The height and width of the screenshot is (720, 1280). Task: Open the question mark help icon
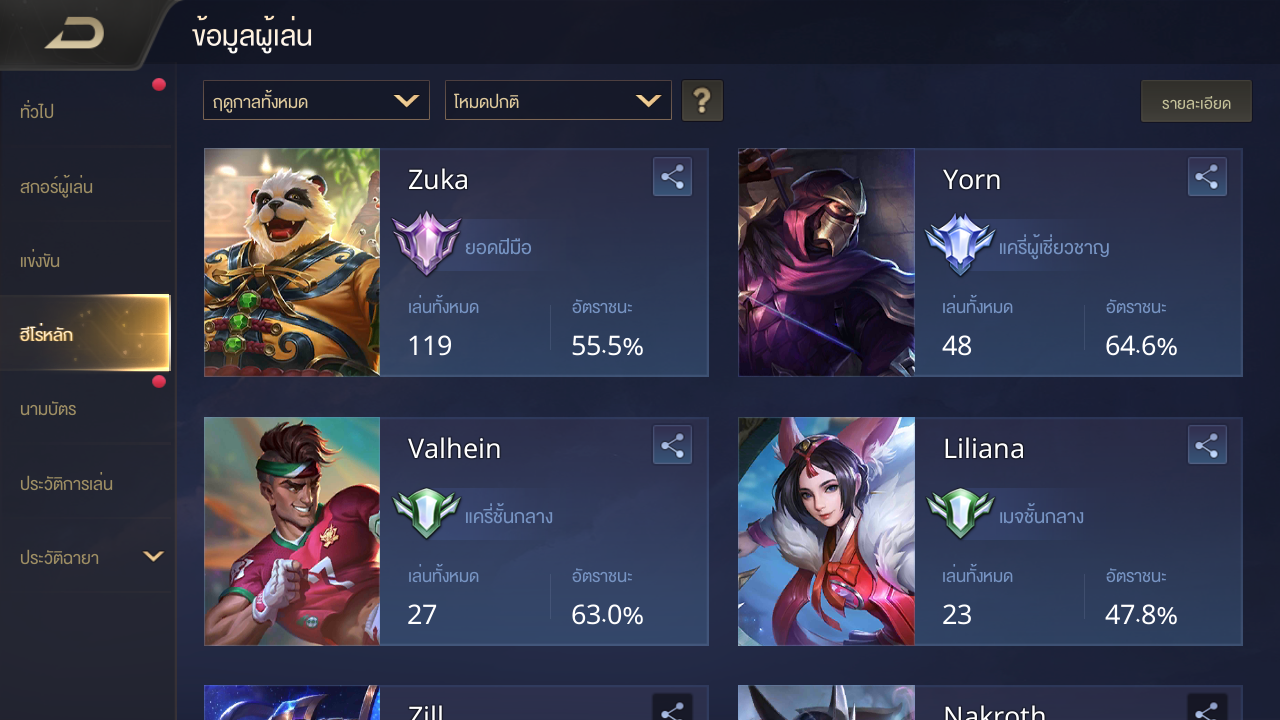click(x=702, y=101)
